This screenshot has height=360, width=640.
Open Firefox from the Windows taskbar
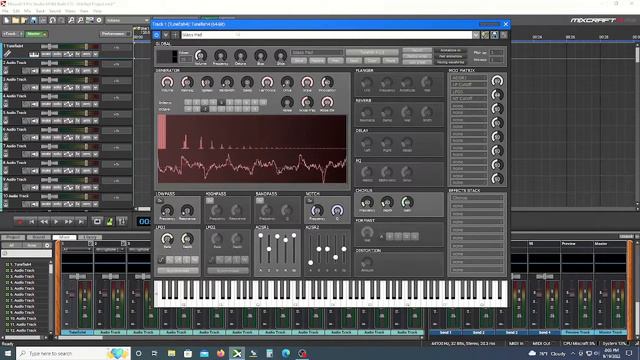click(x=220, y=353)
